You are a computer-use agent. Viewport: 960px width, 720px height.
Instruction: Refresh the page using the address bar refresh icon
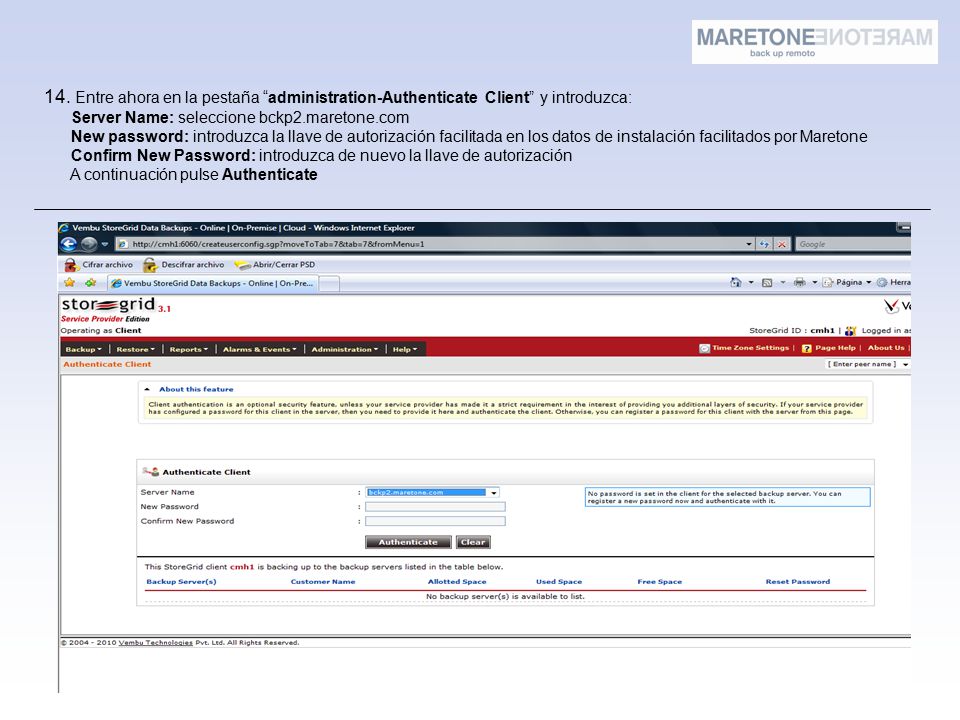[x=764, y=244]
